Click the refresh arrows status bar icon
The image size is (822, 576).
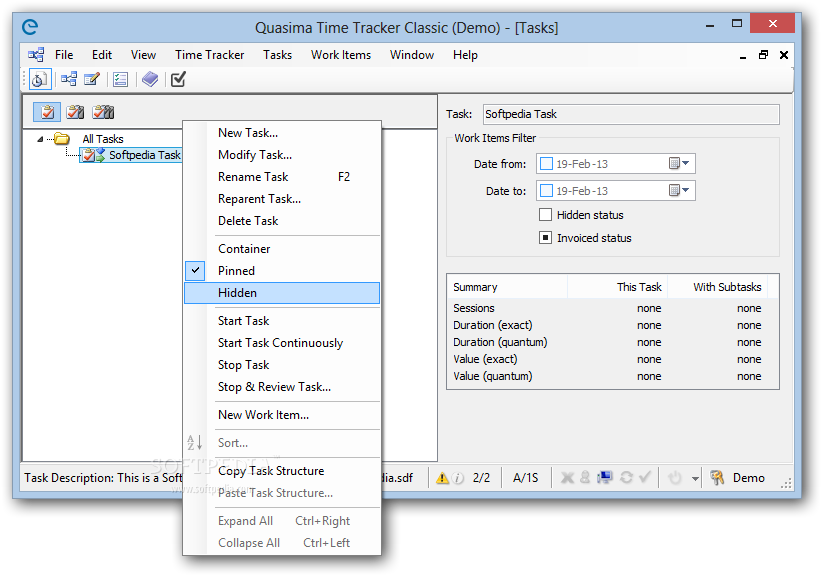click(x=626, y=477)
